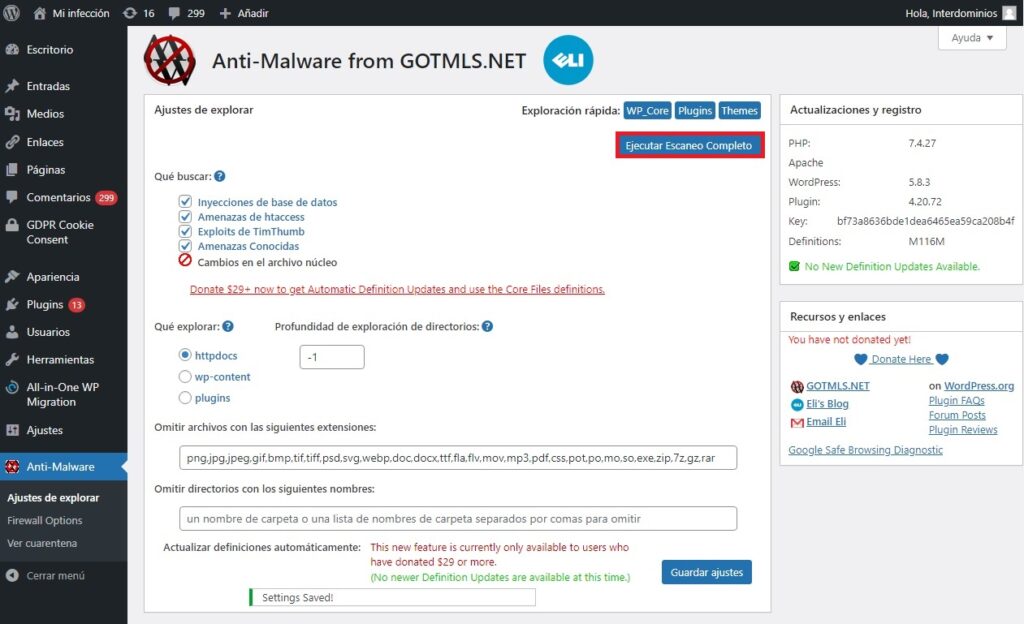The image size is (1024, 624).
Task: Click the omit directories names field
Action: pos(458,519)
